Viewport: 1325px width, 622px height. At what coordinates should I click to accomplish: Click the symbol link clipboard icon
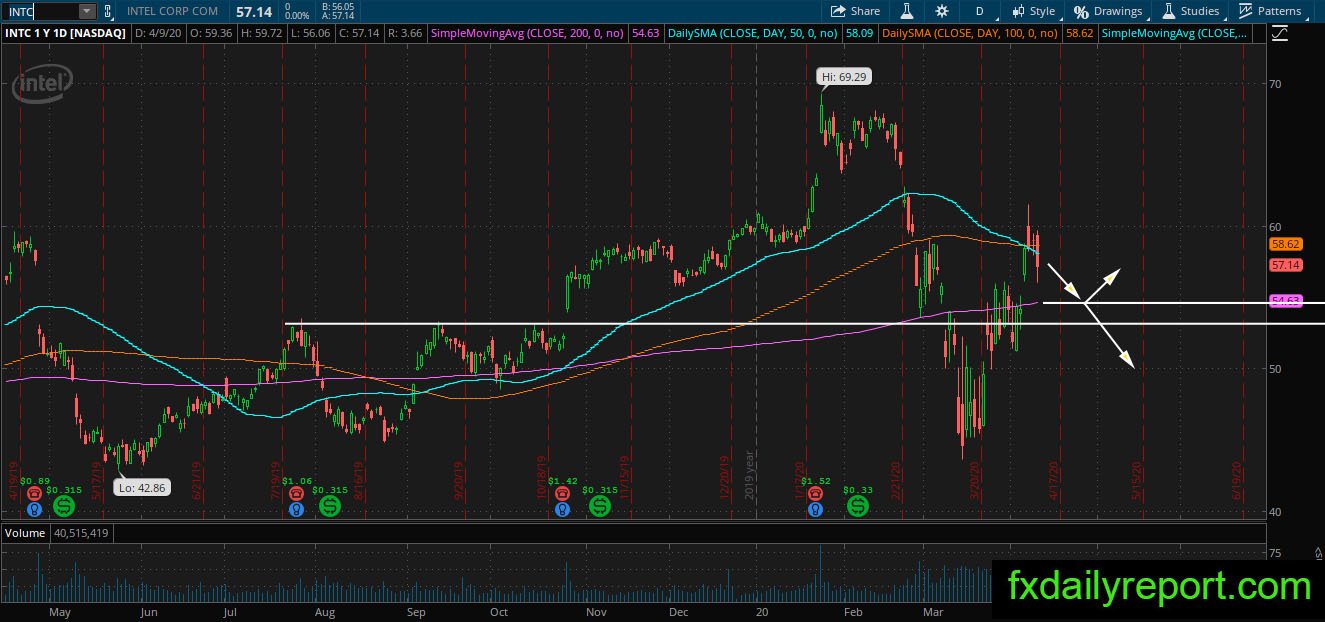coord(108,11)
